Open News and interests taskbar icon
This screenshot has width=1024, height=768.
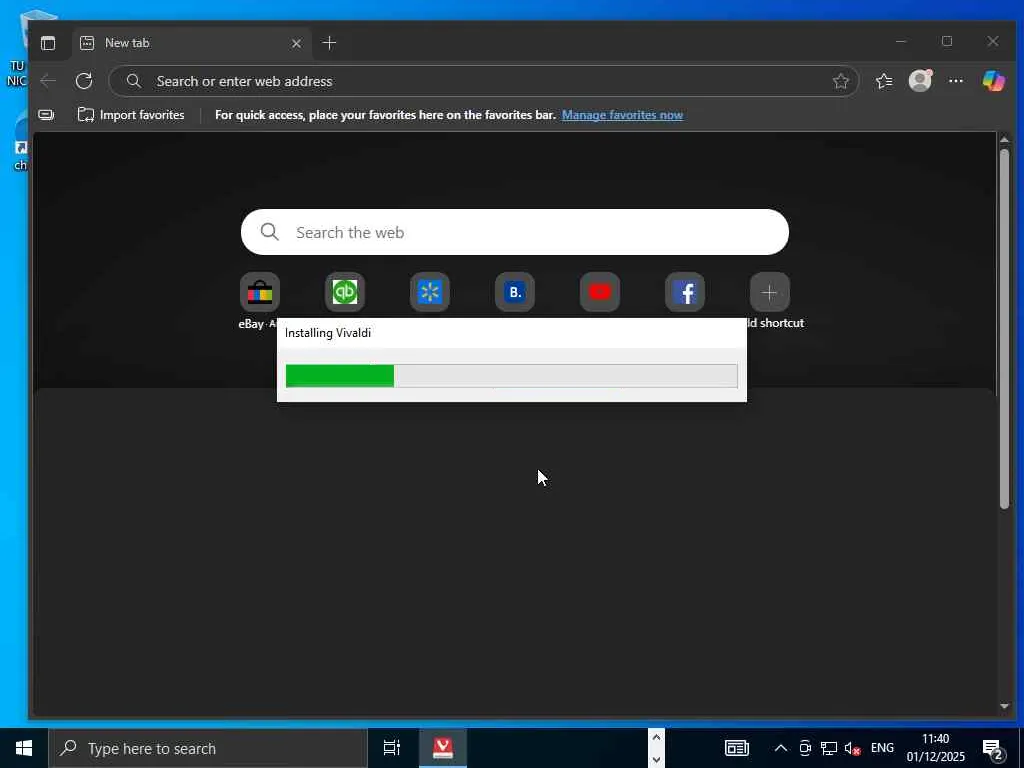coord(737,748)
